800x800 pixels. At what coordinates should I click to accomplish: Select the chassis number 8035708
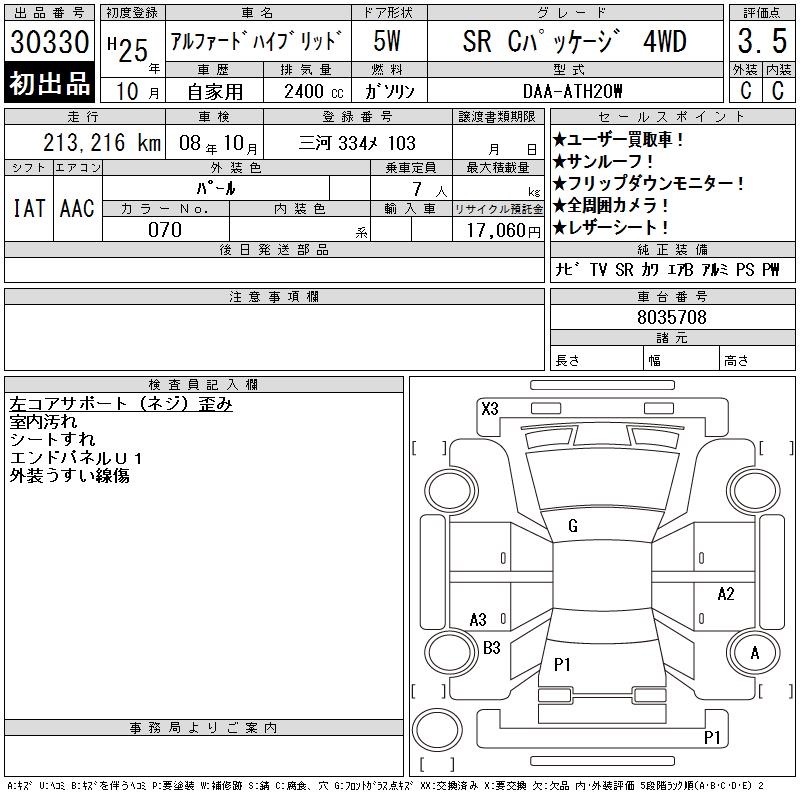pos(671,317)
